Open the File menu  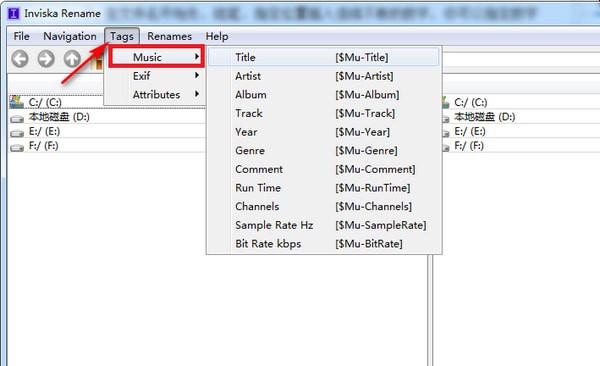[21, 36]
